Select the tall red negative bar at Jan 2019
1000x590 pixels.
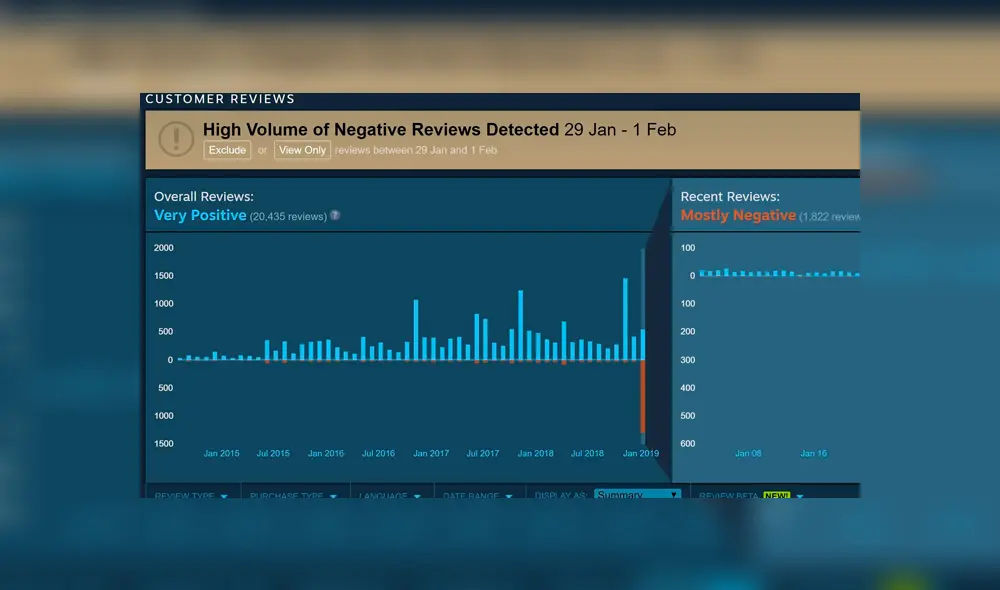click(x=643, y=397)
